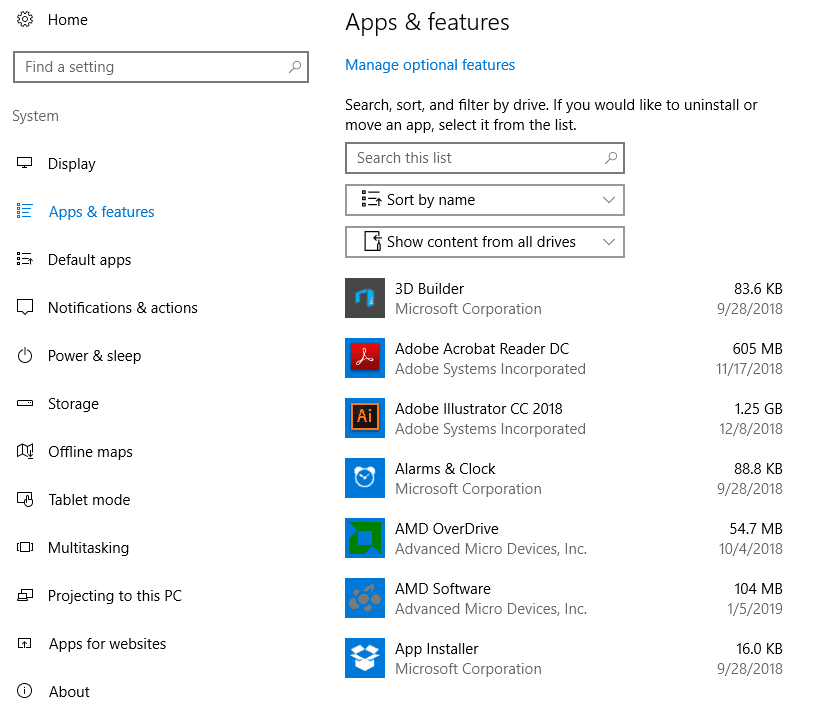828x721 pixels.
Task: Click the Home gear icon
Action: pos(25,20)
